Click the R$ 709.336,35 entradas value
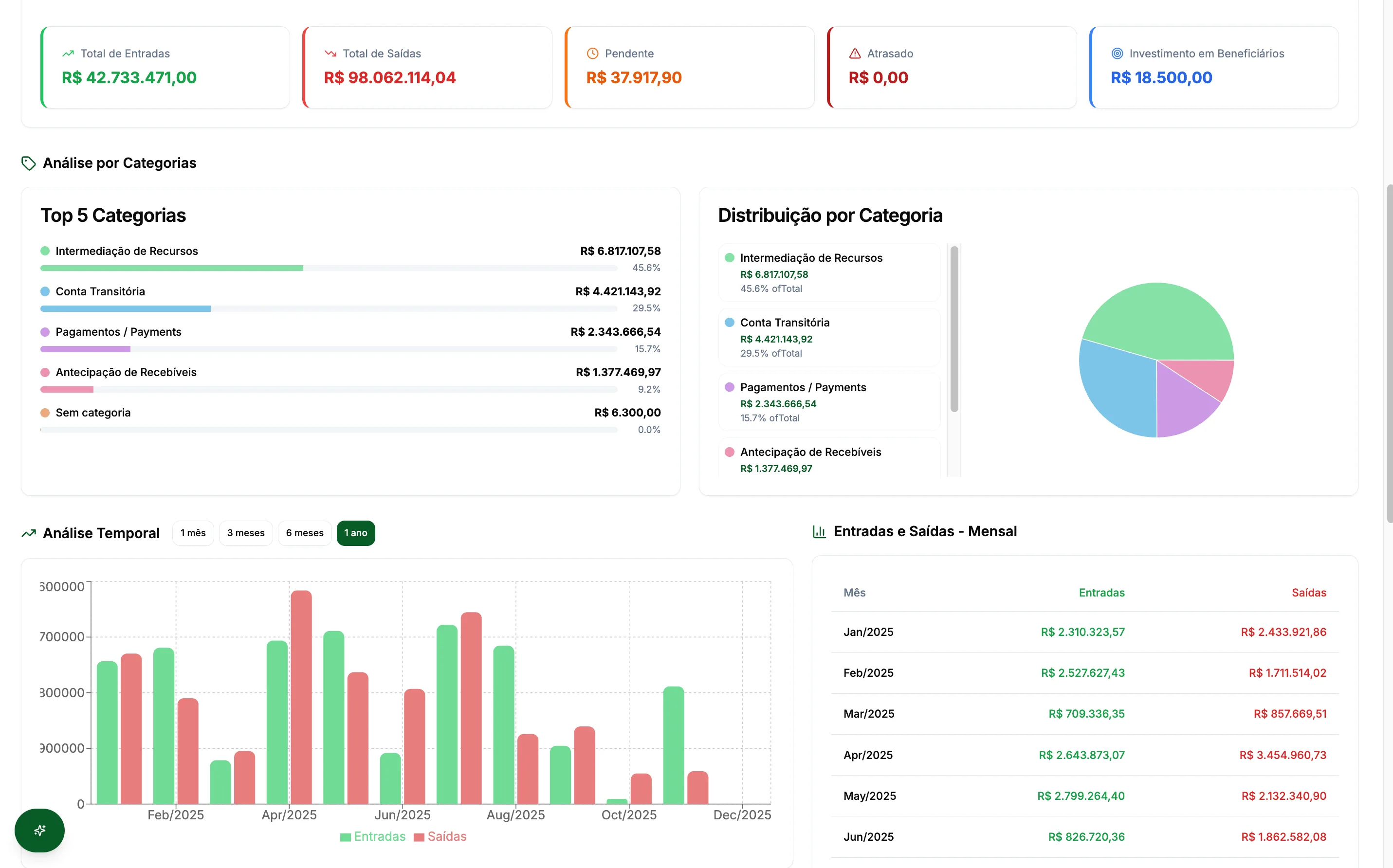 click(x=1086, y=714)
